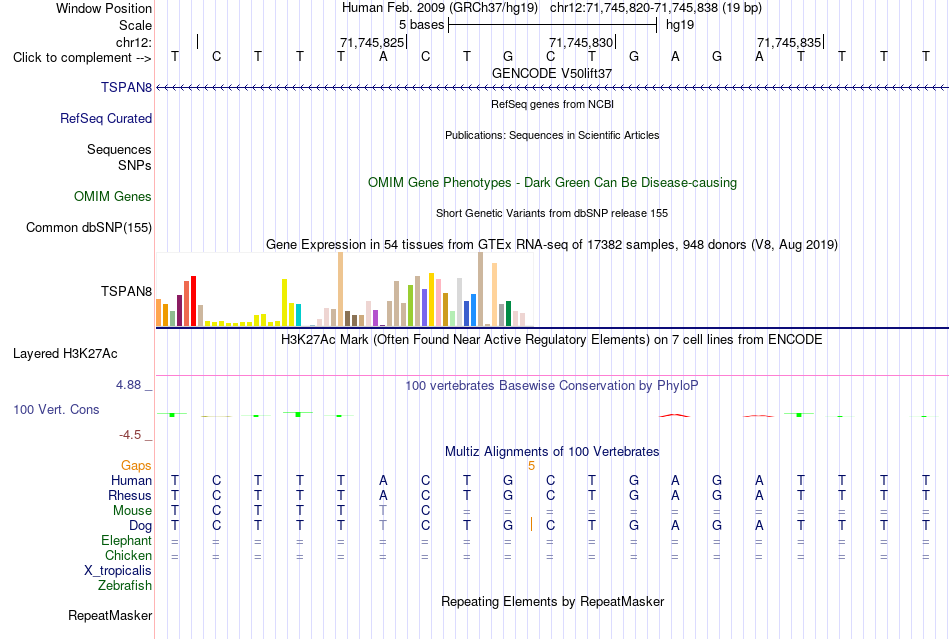Click the orange 5 gap-count marker
This screenshot has height=639, width=950.
[531, 466]
